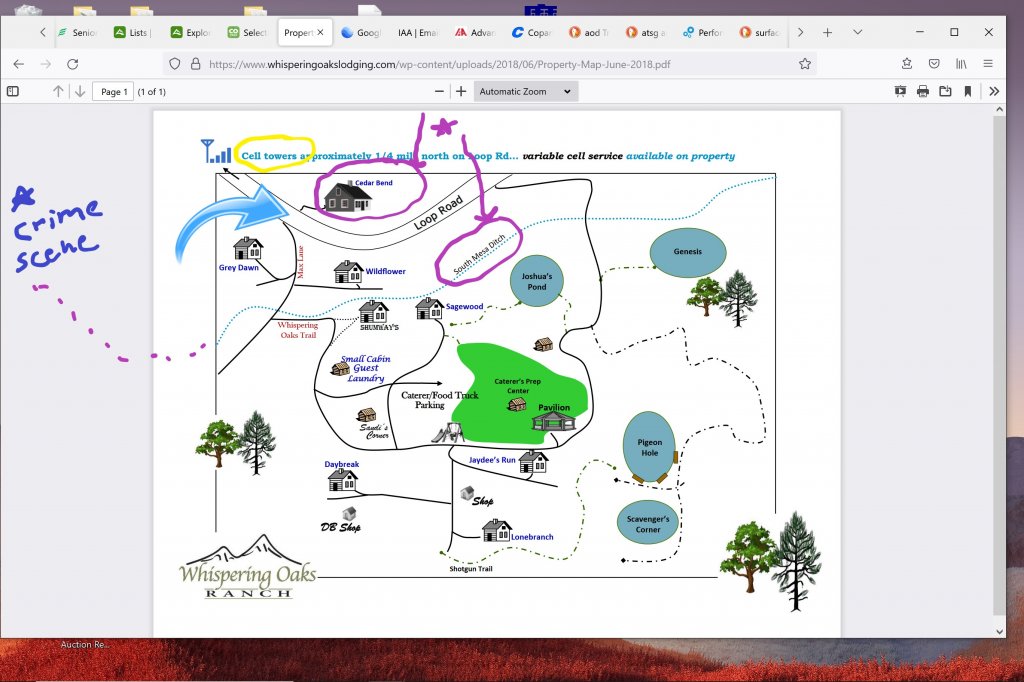Image resolution: width=1024 pixels, height=682 pixels.
Task: Reload the current page
Action: 72,63
